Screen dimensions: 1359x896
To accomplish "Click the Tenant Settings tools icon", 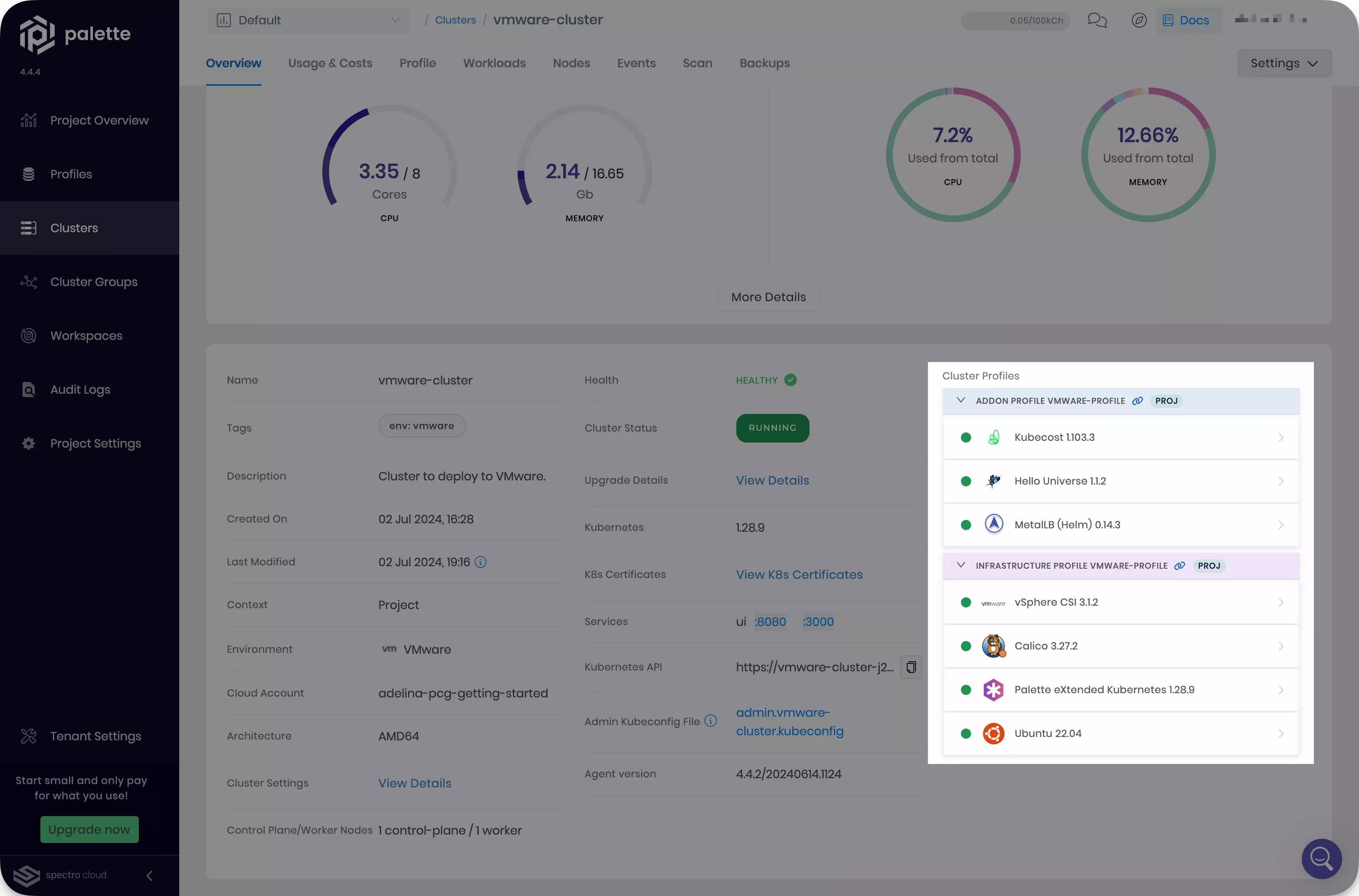I will (29, 736).
